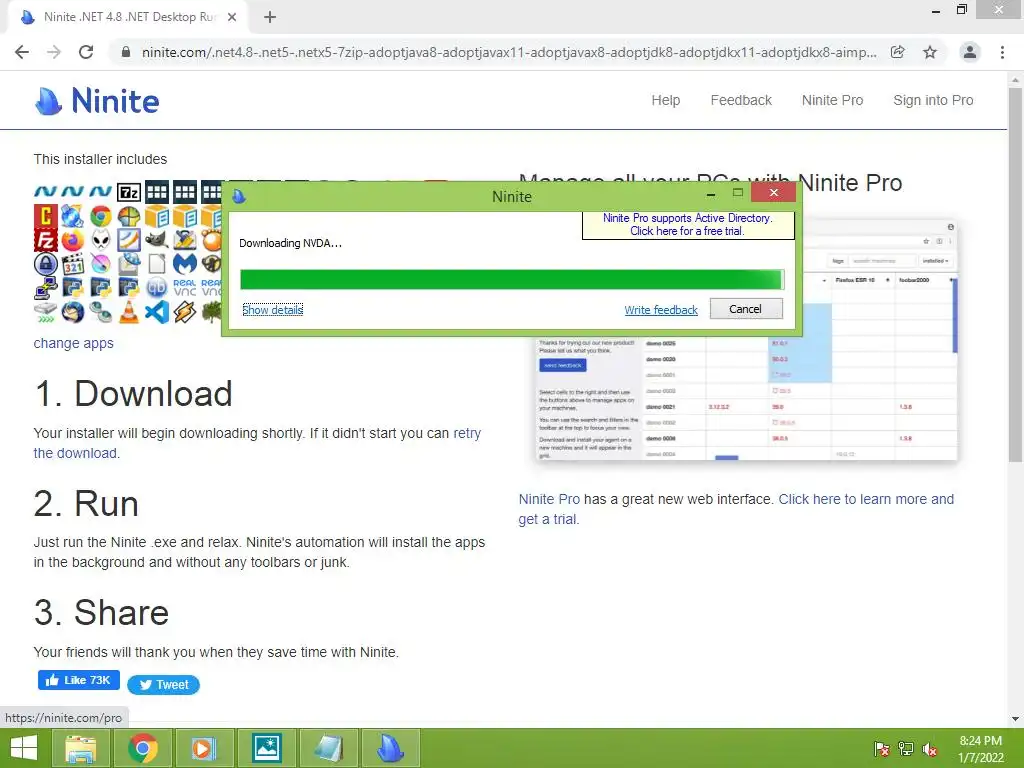The width and height of the screenshot is (1024, 768).
Task: Open Chrome three-dot menu
Action: tap(1002, 52)
